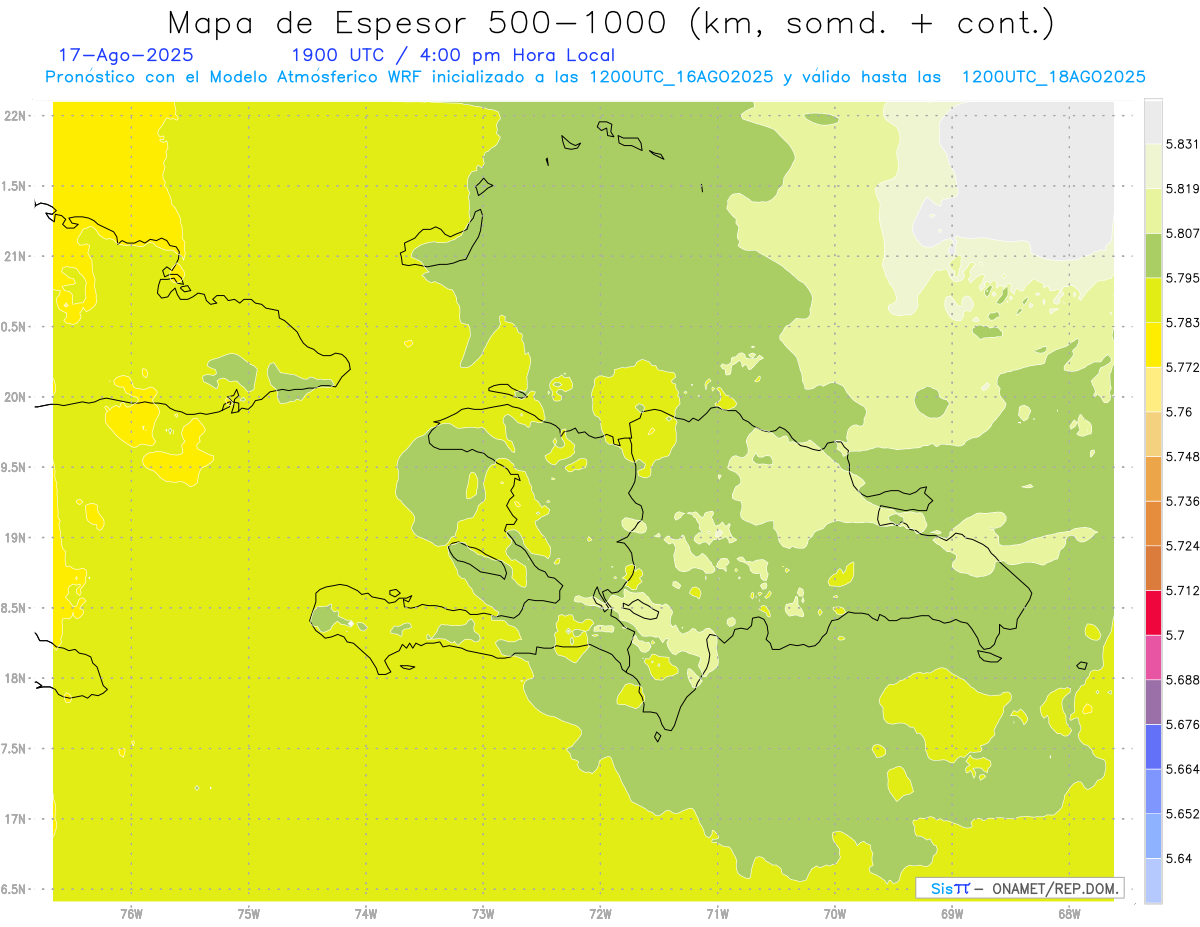Click the '69W' longitude label

[x=951, y=914]
